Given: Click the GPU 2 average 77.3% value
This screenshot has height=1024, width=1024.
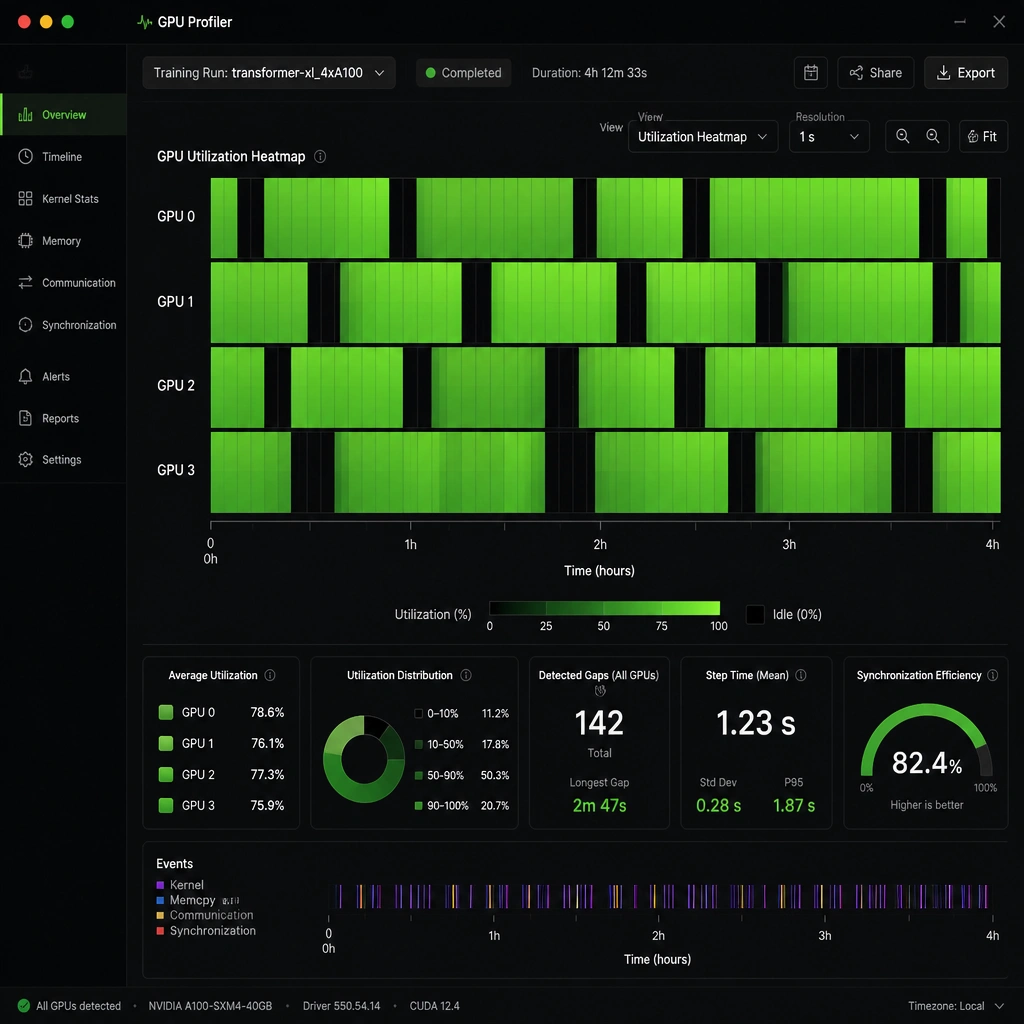Looking at the screenshot, I should click(267, 775).
